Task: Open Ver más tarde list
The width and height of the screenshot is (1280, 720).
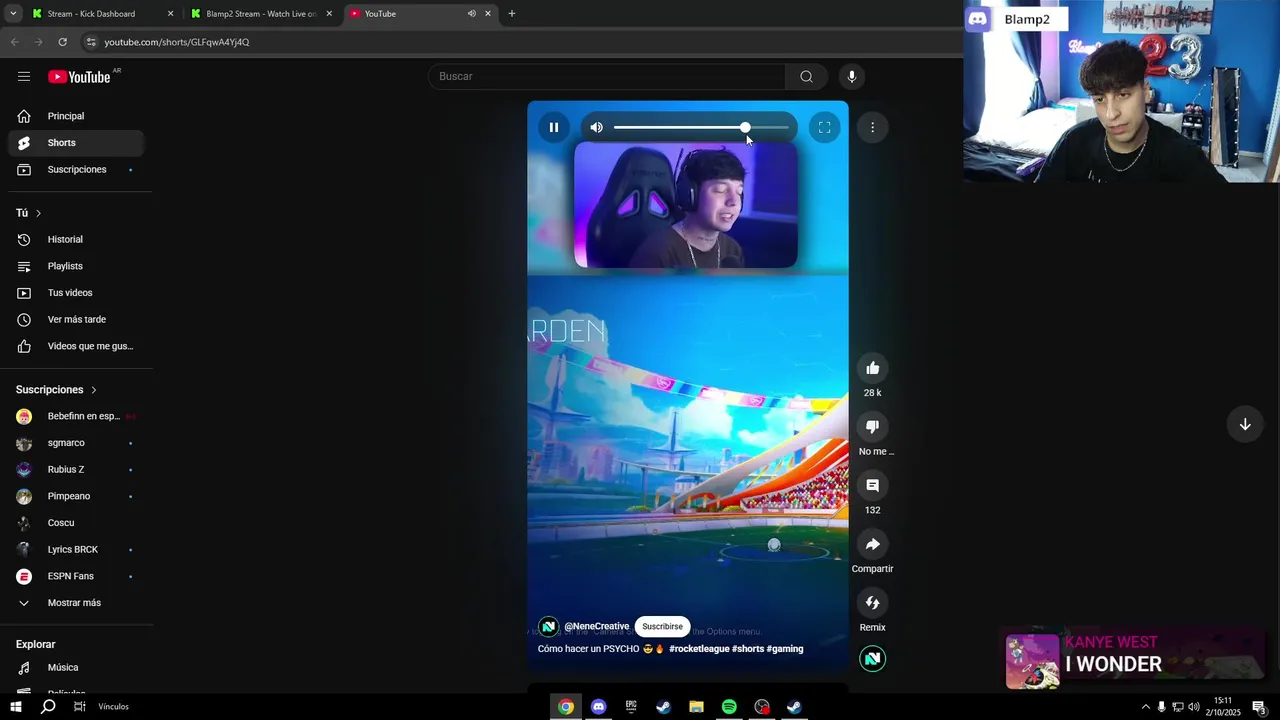Action: (76, 320)
